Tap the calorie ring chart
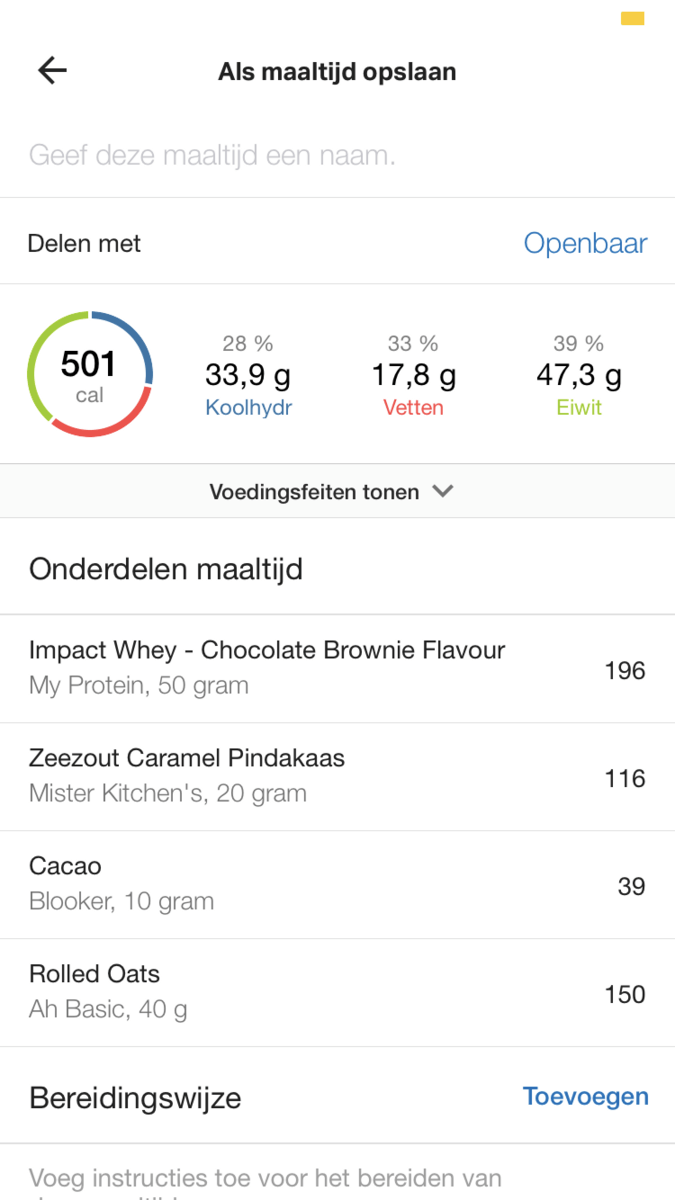 (90, 374)
